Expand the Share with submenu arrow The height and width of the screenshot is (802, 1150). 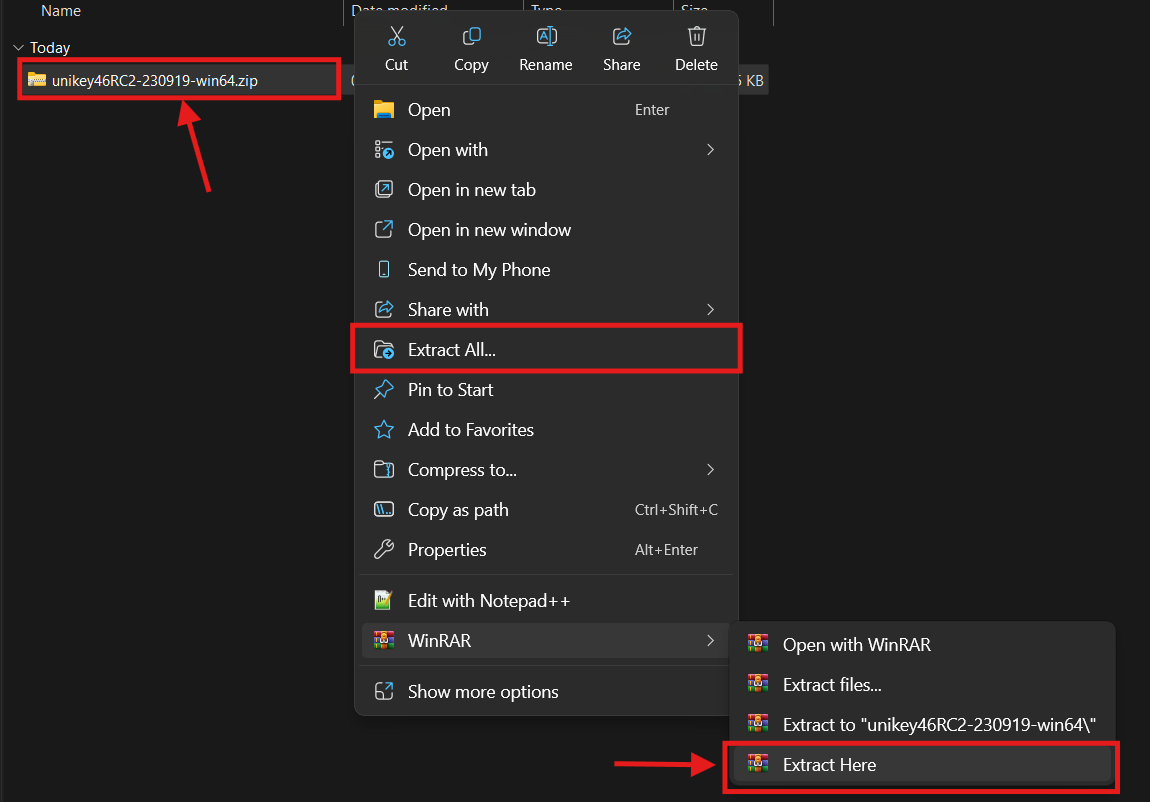click(x=710, y=310)
